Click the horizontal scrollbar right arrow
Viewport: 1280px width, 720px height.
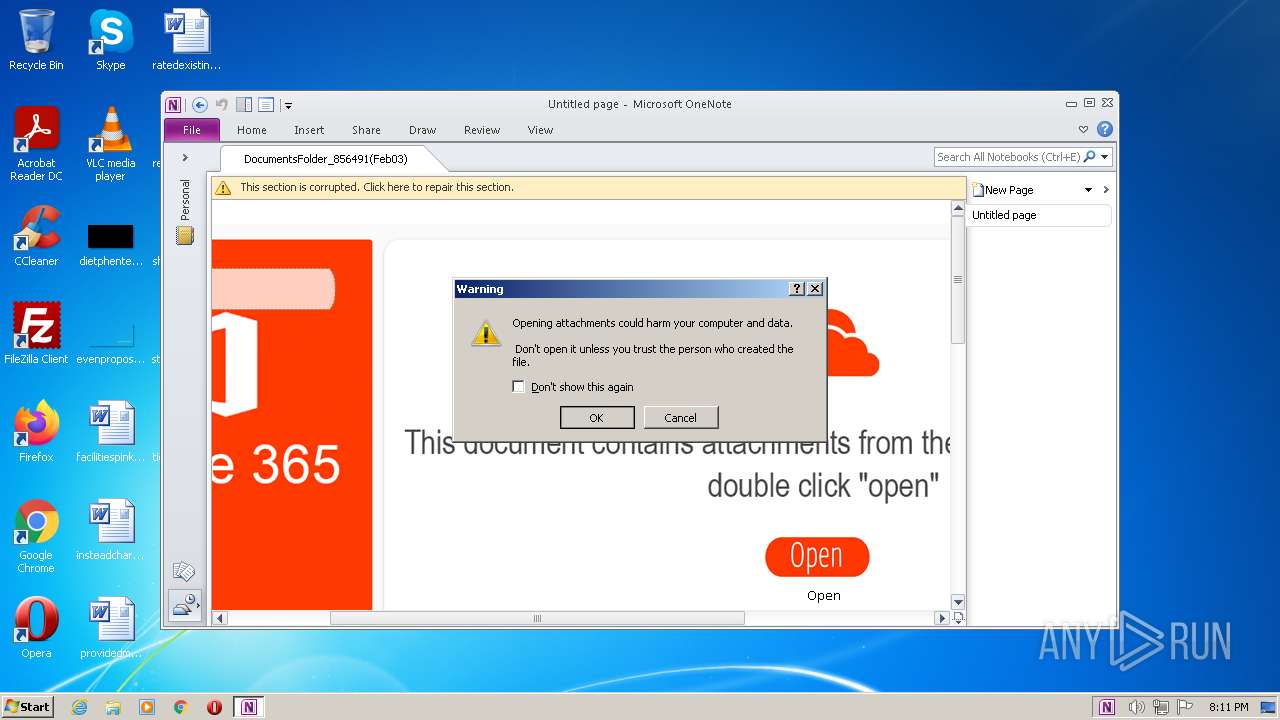coord(941,618)
